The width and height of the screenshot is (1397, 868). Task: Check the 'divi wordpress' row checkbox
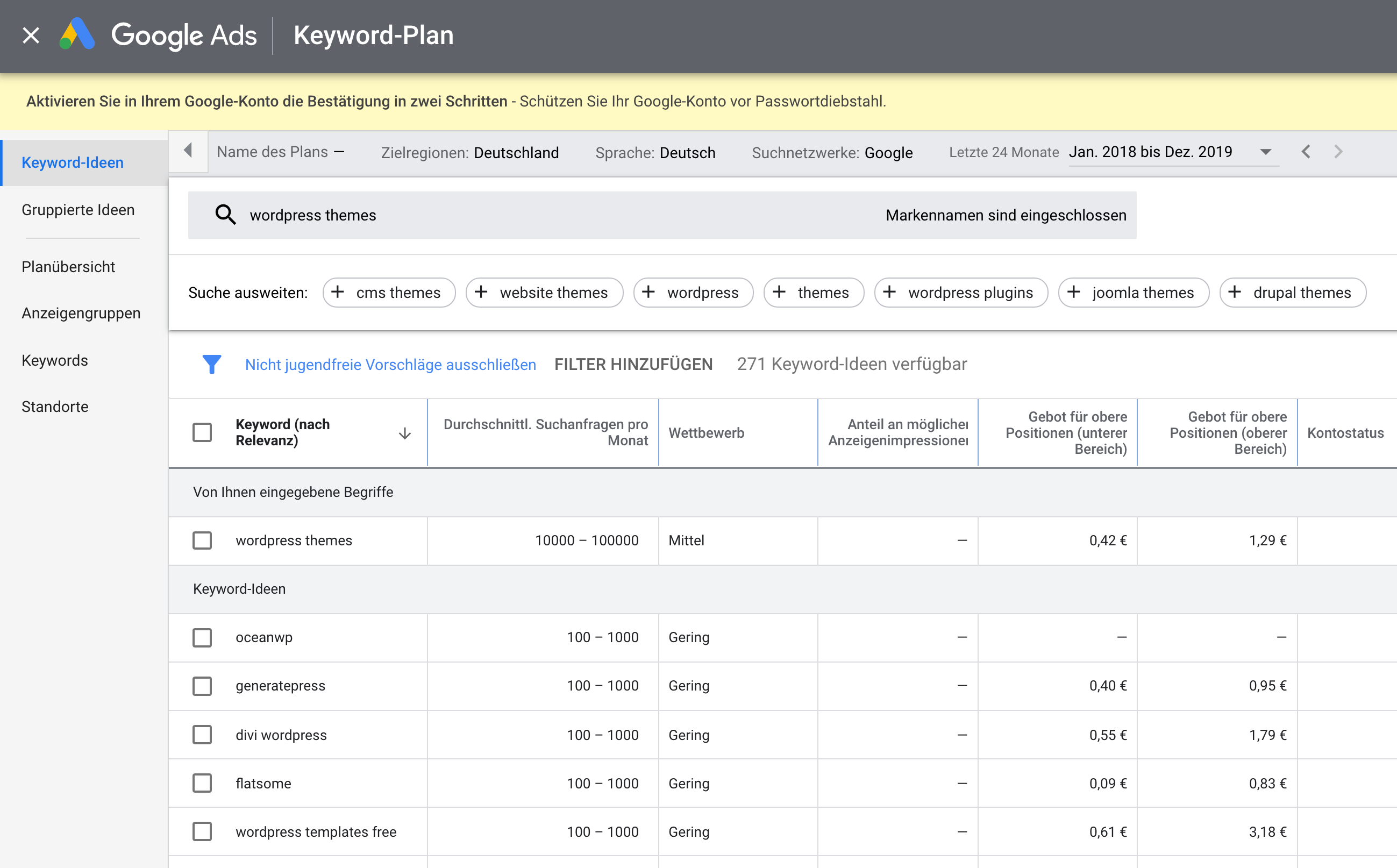(x=202, y=735)
